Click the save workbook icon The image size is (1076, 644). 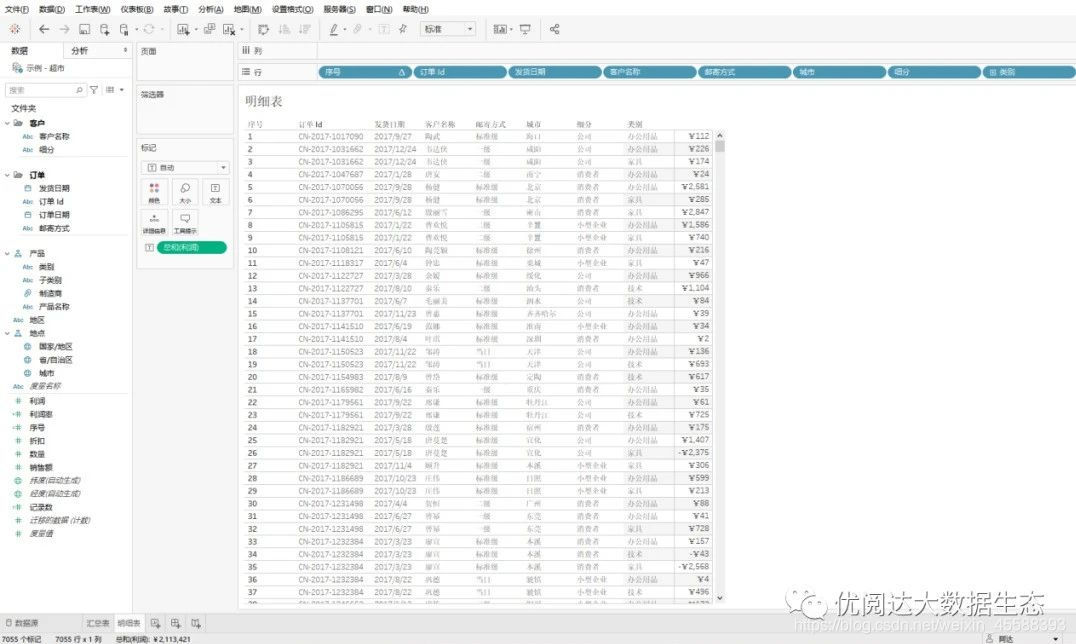pos(84,29)
